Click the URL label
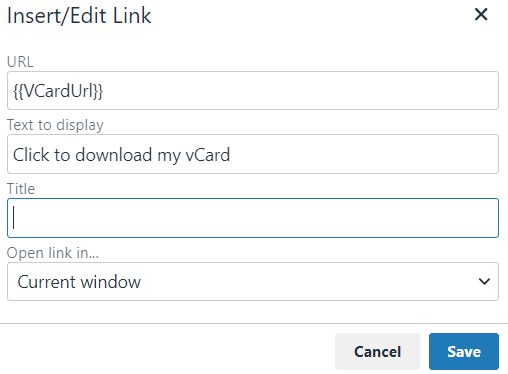Image resolution: width=508 pixels, height=374 pixels. coord(20,62)
